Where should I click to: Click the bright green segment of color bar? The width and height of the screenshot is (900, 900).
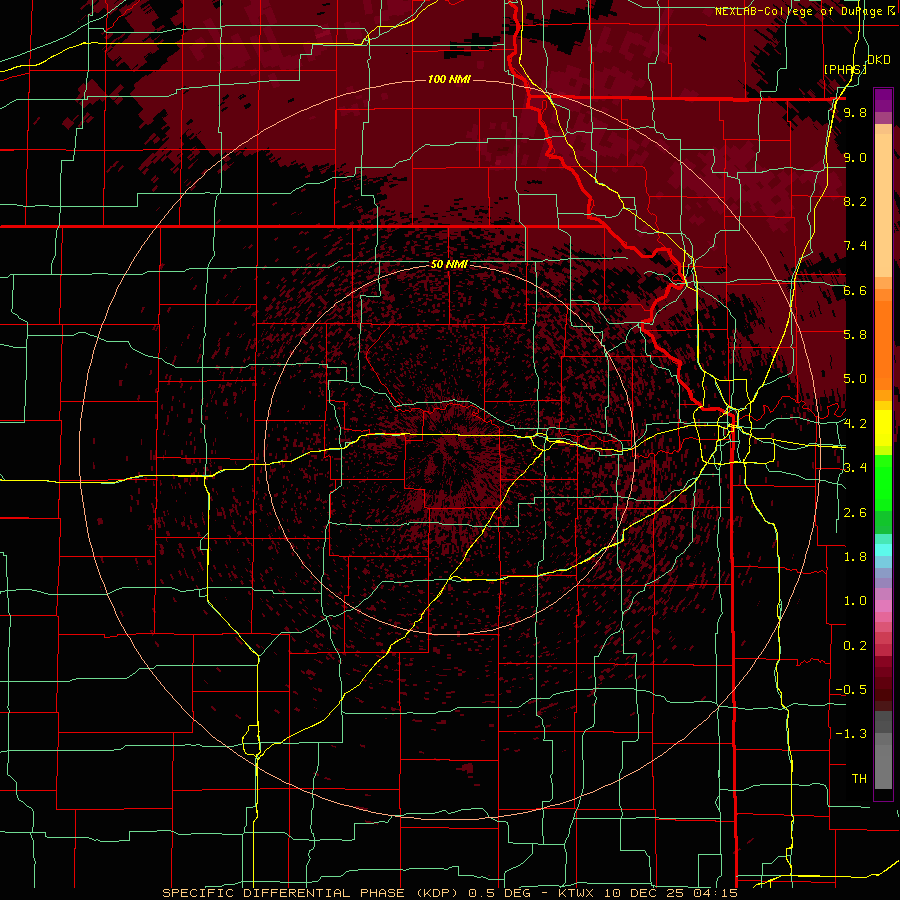883,482
